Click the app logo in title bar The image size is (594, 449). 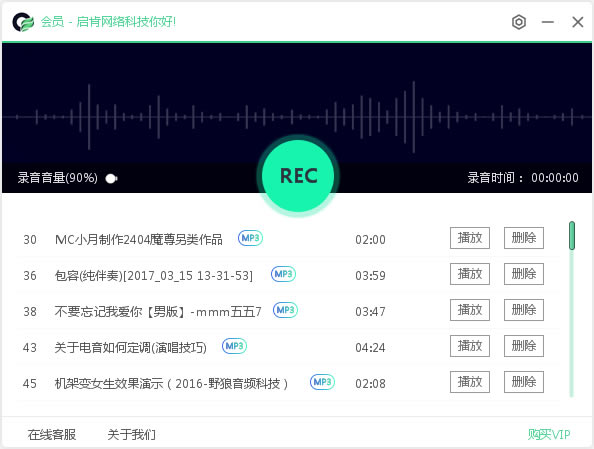(23, 22)
